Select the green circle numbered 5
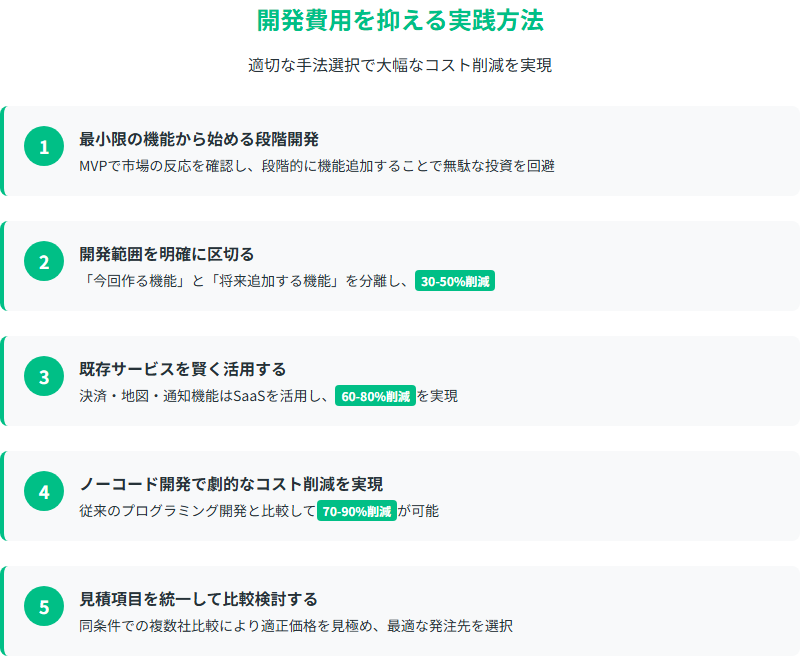 click(x=44, y=606)
